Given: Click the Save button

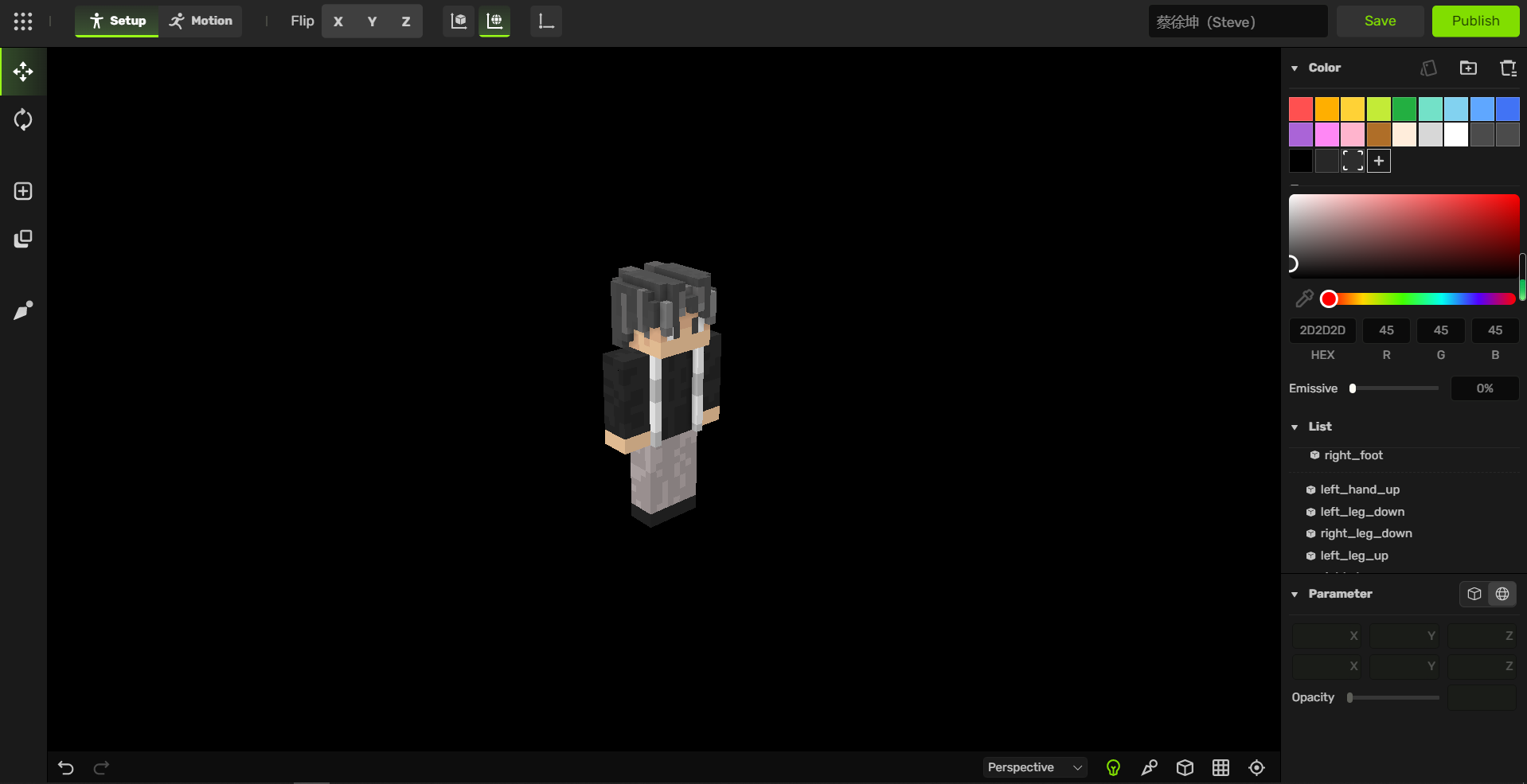Looking at the screenshot, I should [x=1380, y=21].
